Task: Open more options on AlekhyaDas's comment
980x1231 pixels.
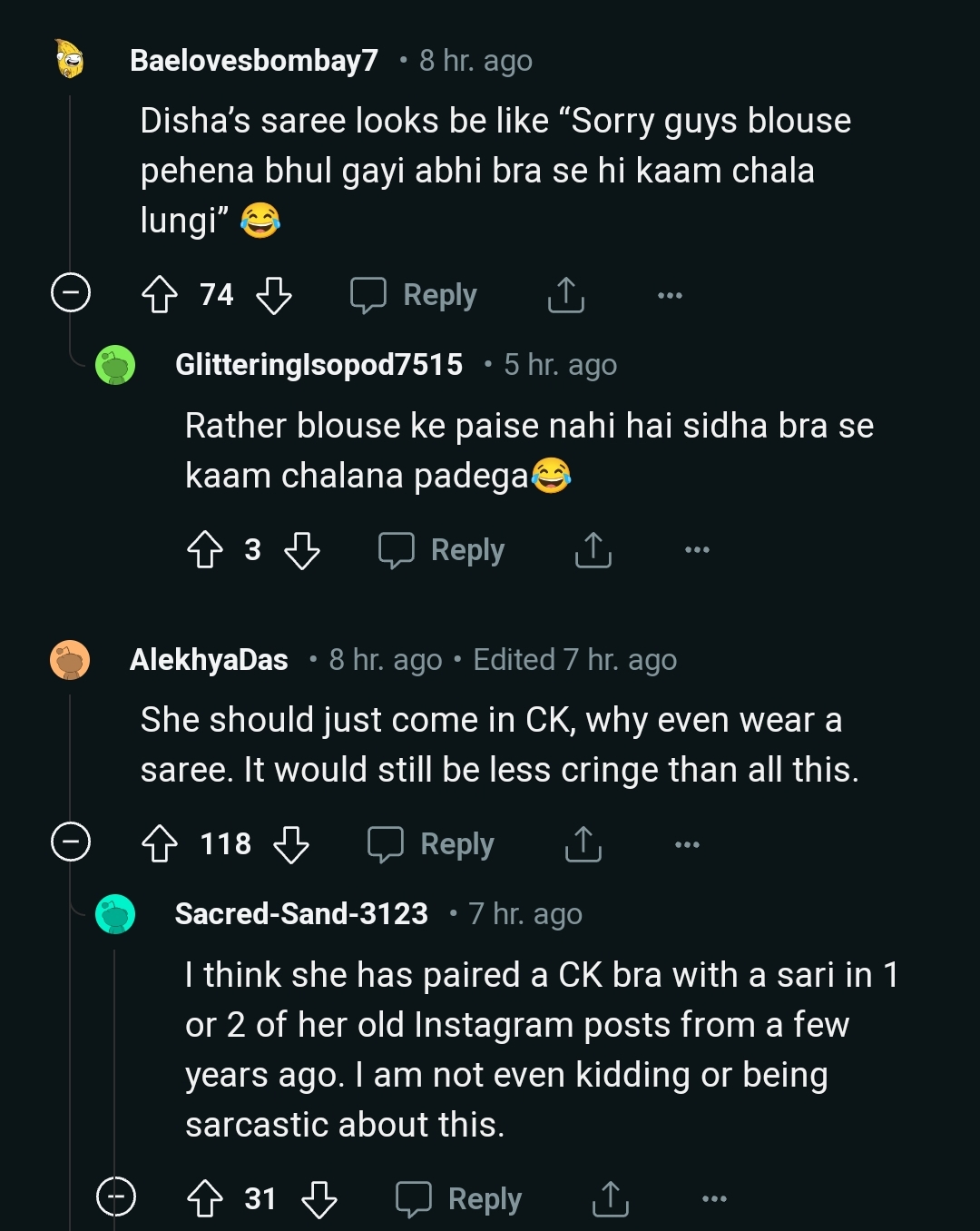Action: (687, 844)
